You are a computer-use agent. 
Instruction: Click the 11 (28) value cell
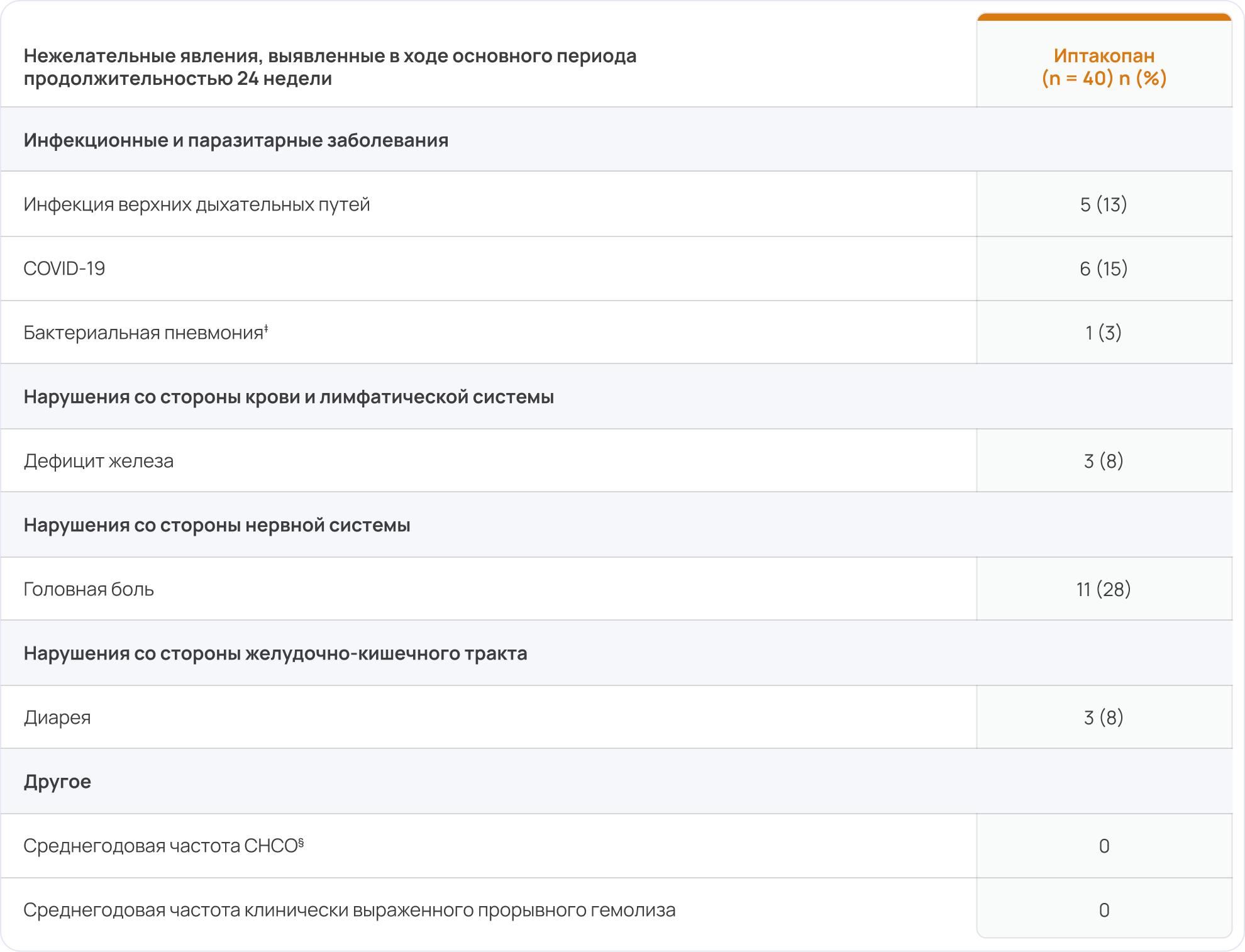coord(1104,589)
